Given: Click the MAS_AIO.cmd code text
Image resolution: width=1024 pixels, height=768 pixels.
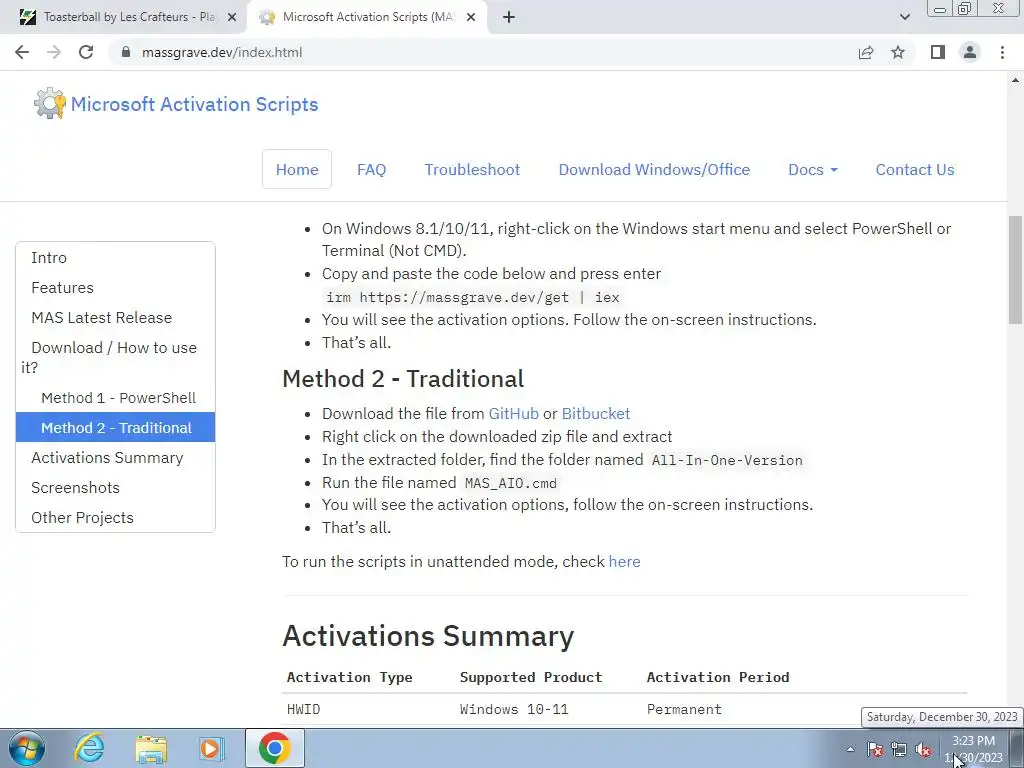Looking at the screenshot, I should point(511,483).
